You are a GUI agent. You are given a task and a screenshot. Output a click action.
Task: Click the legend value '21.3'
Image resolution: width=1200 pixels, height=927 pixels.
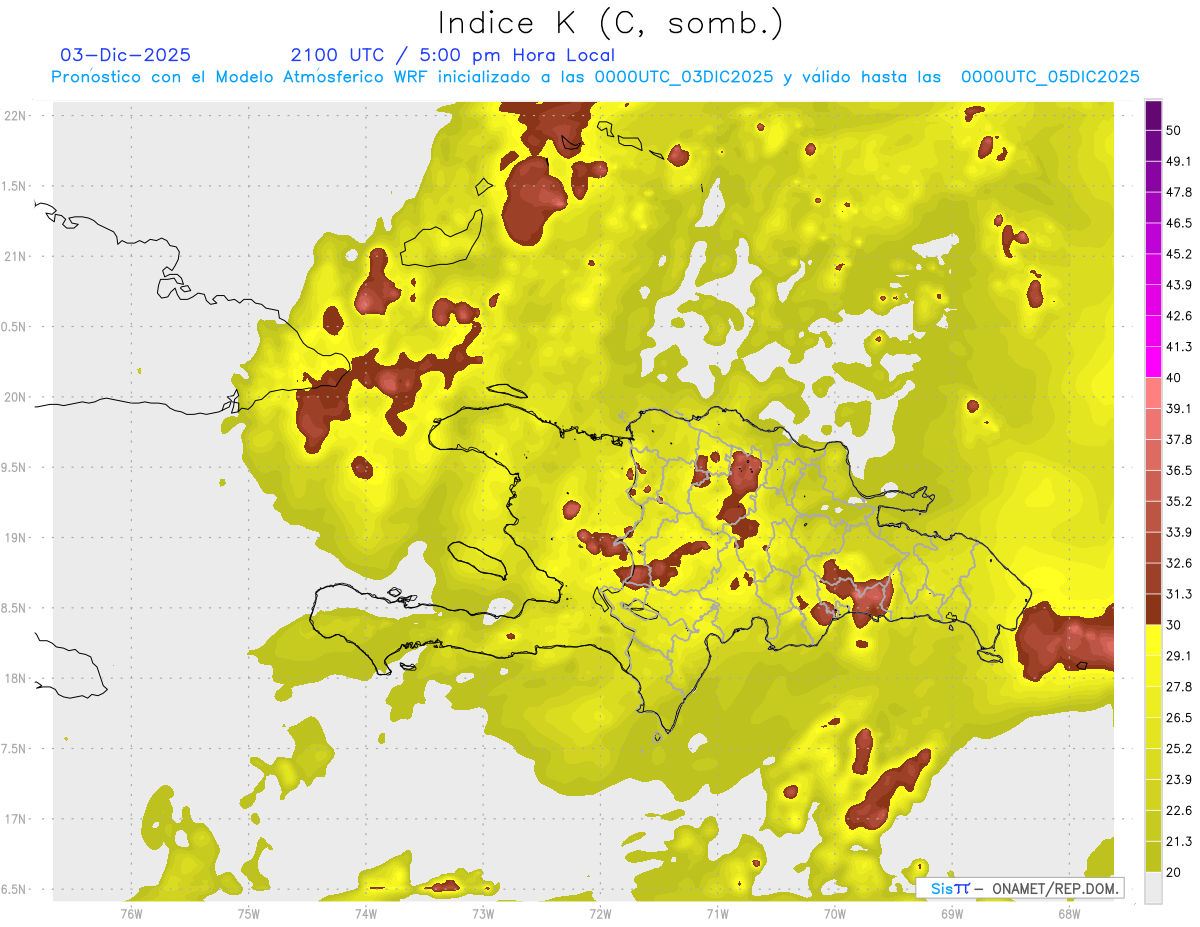tap(1179, 842)
